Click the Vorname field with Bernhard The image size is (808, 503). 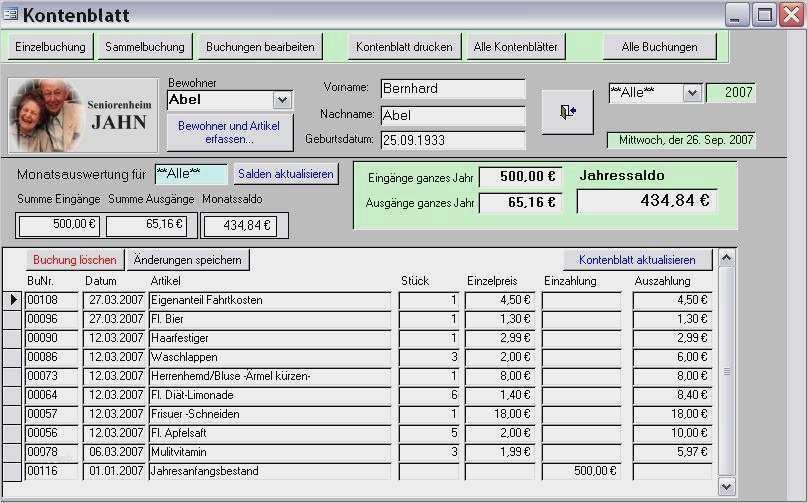(x=453, y=89)
